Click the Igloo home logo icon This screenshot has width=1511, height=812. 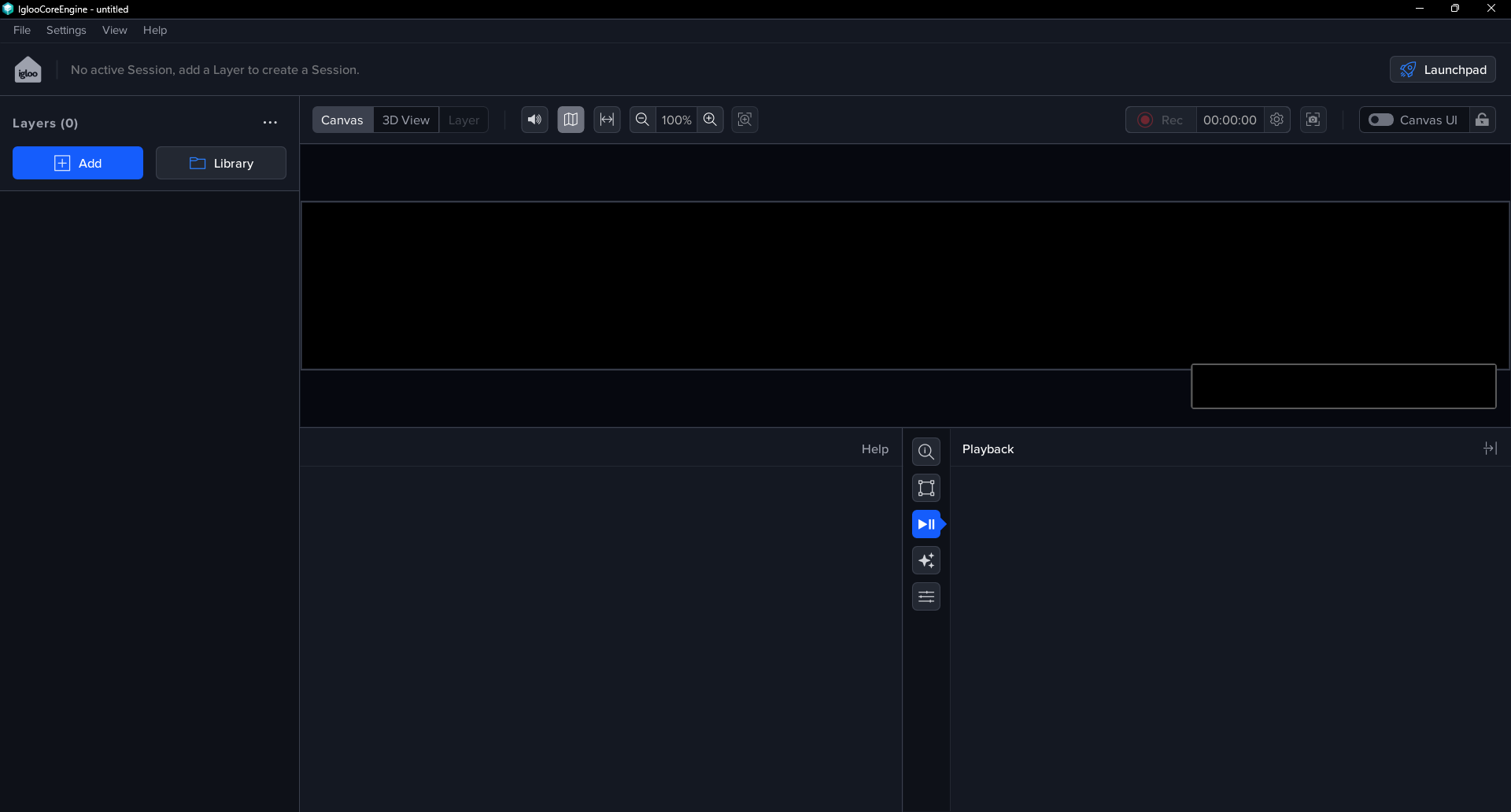(x=28, y=70)
